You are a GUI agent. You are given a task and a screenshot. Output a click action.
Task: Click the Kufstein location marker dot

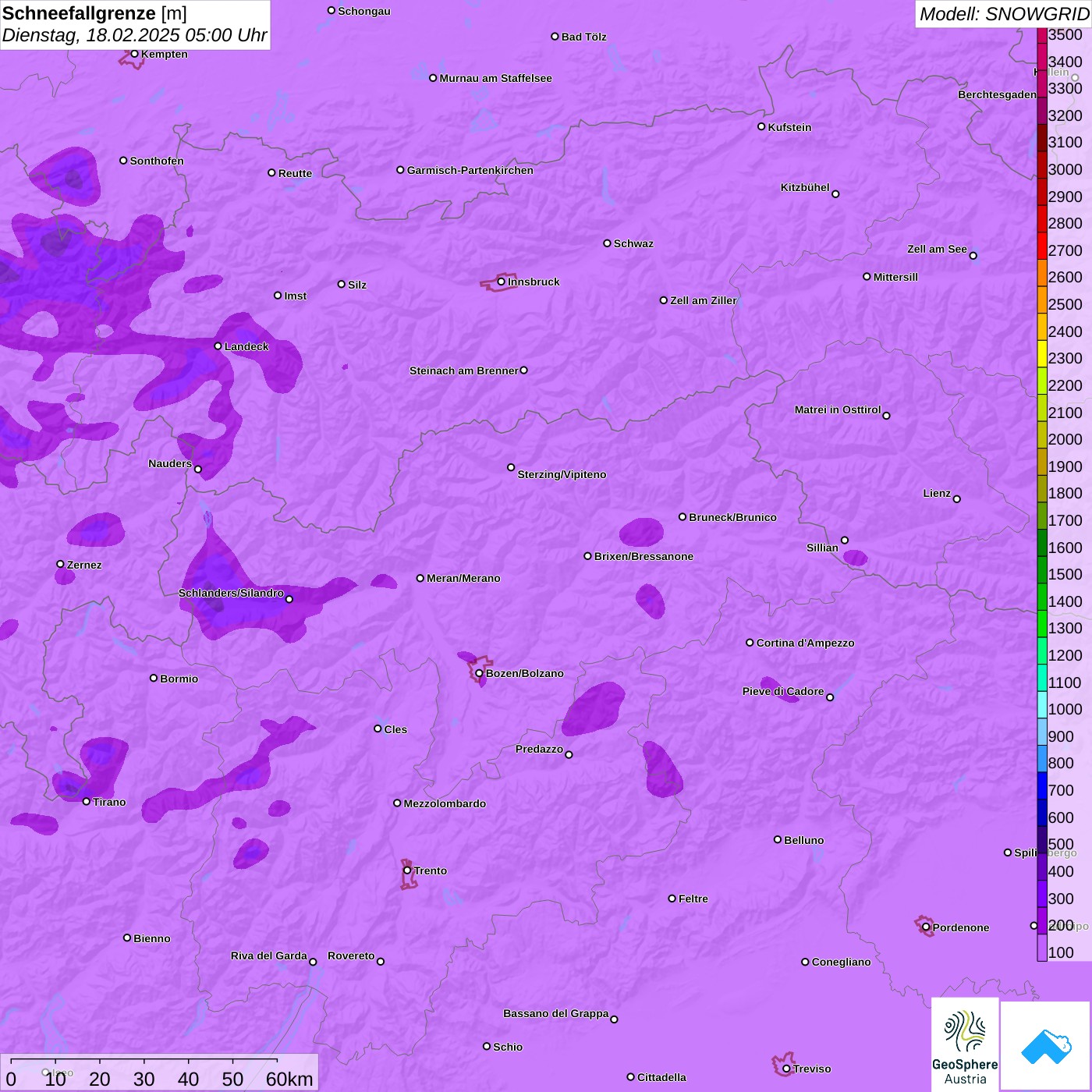point(761,126)
